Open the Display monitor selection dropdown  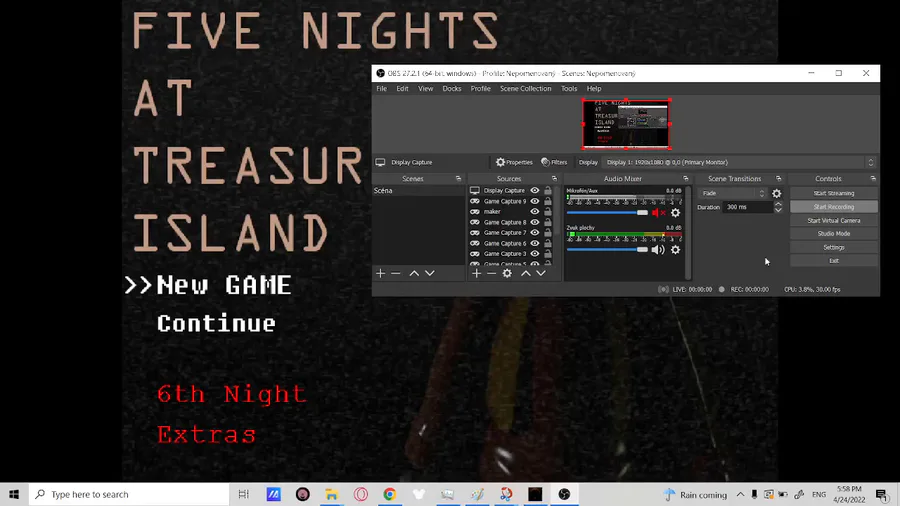pyautogui.click(x=739, y=162)
